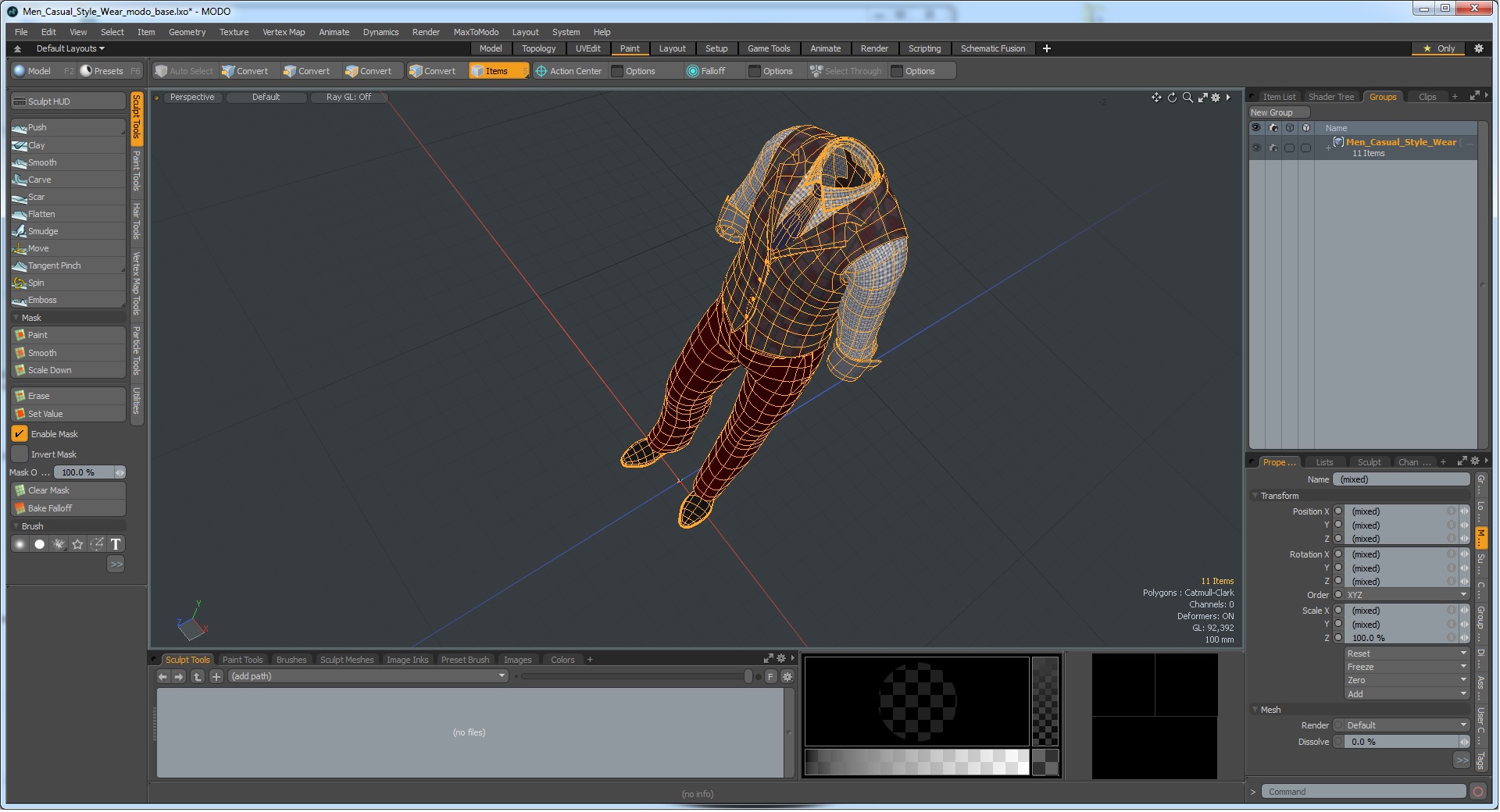Open the rotation Order XYZ dropdown
Viewport: 1500px width, 812px height.
pos(1406,595)
